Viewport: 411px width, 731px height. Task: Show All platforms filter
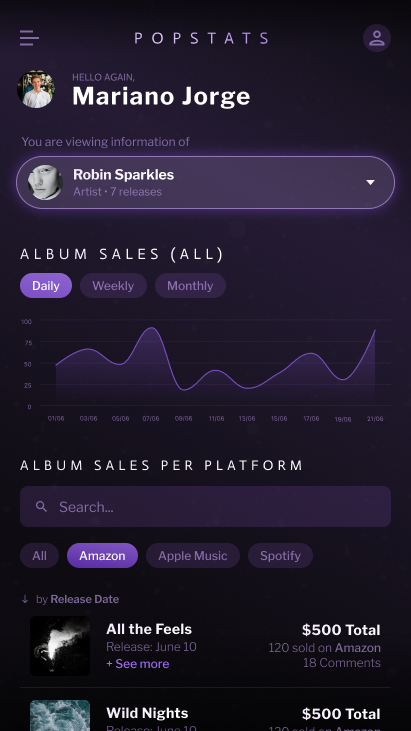point(39,555)
